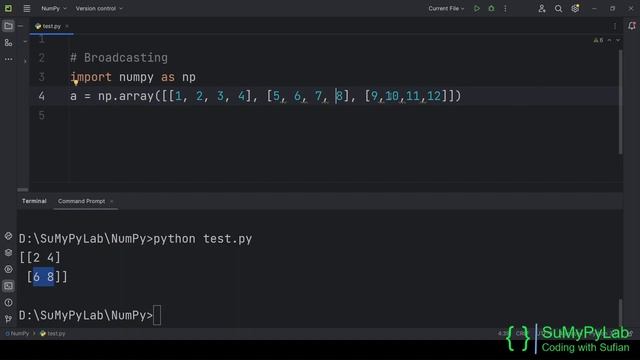Open the Version control dropdown
This screenshot has height=360, width=640.
click(99, 8)
